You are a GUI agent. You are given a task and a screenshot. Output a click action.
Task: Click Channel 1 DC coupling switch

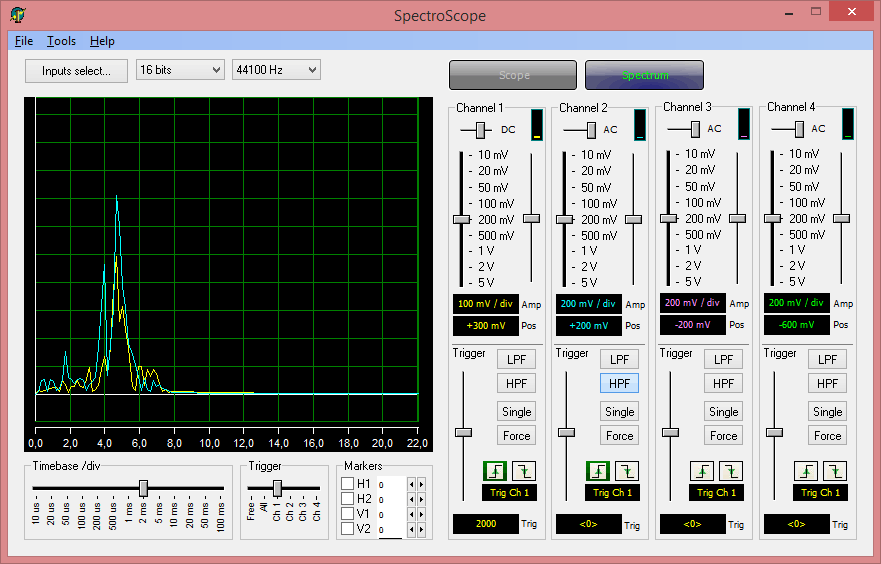[481, 130]
